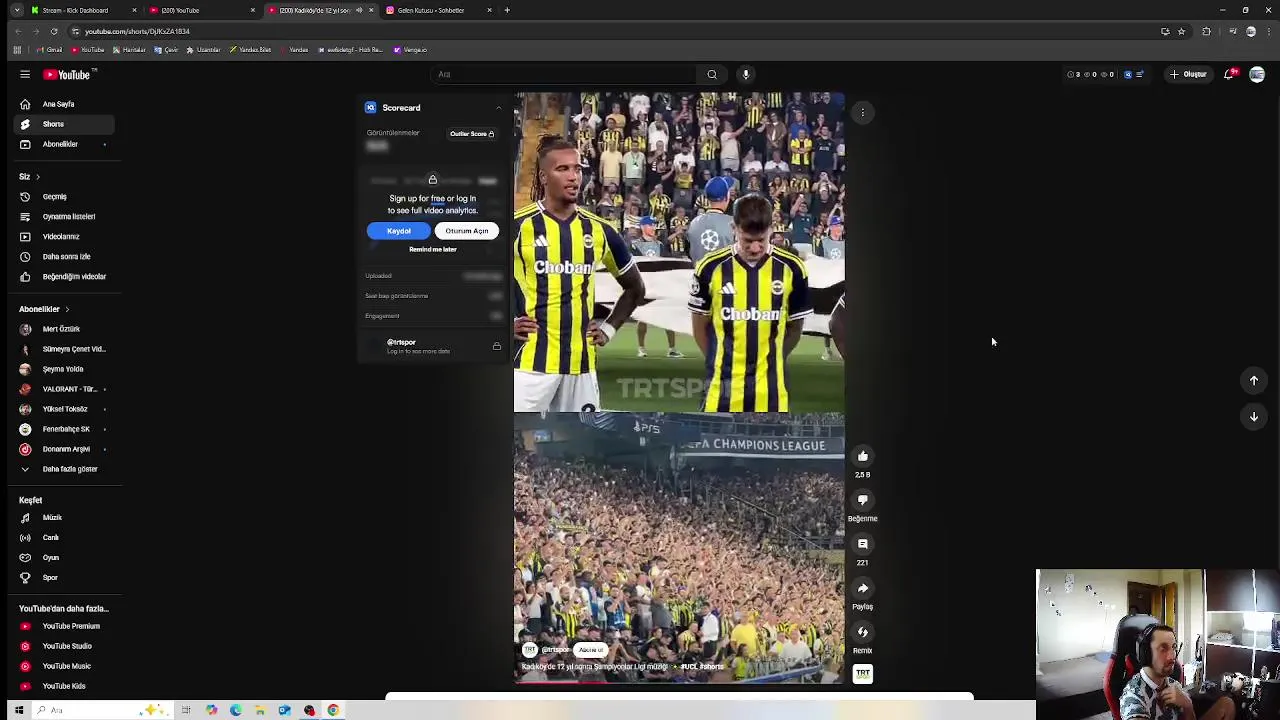Viewport: 1280px width, 720px height.
Task: Go to previous short with up arrow
Action: tap(1253, 380)
